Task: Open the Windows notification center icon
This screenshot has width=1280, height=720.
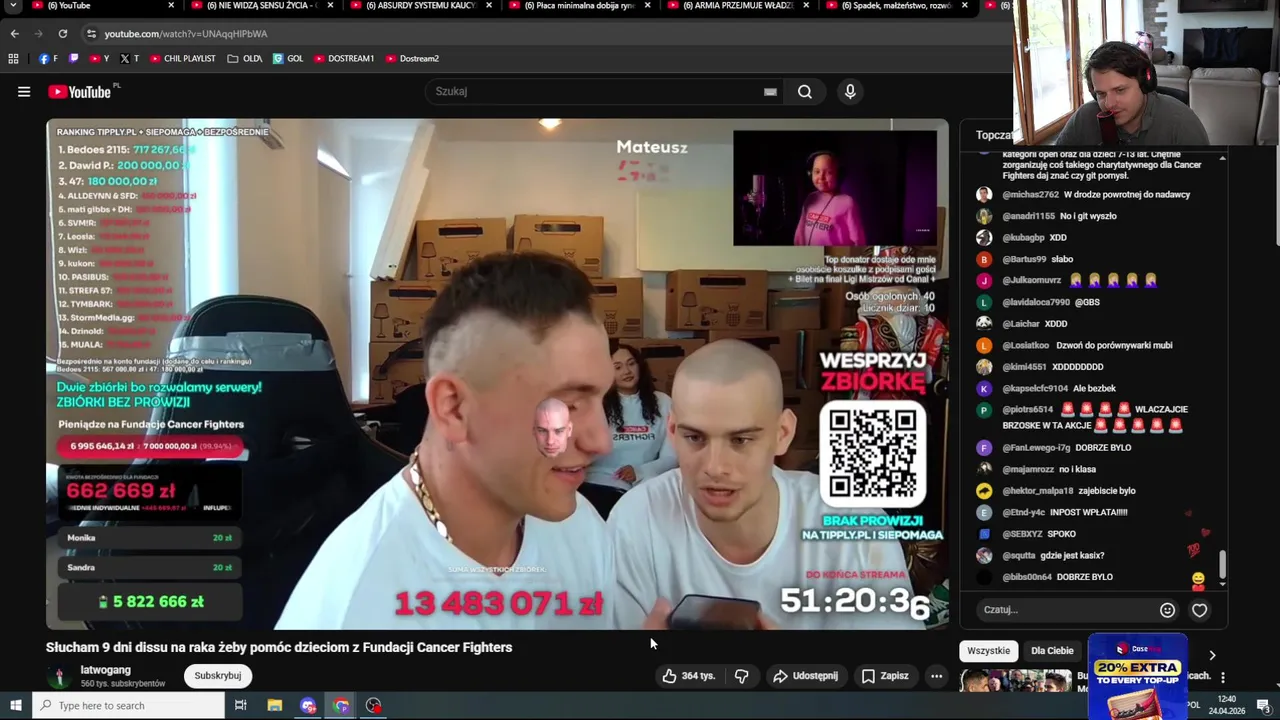Action: coord(1263,706)
